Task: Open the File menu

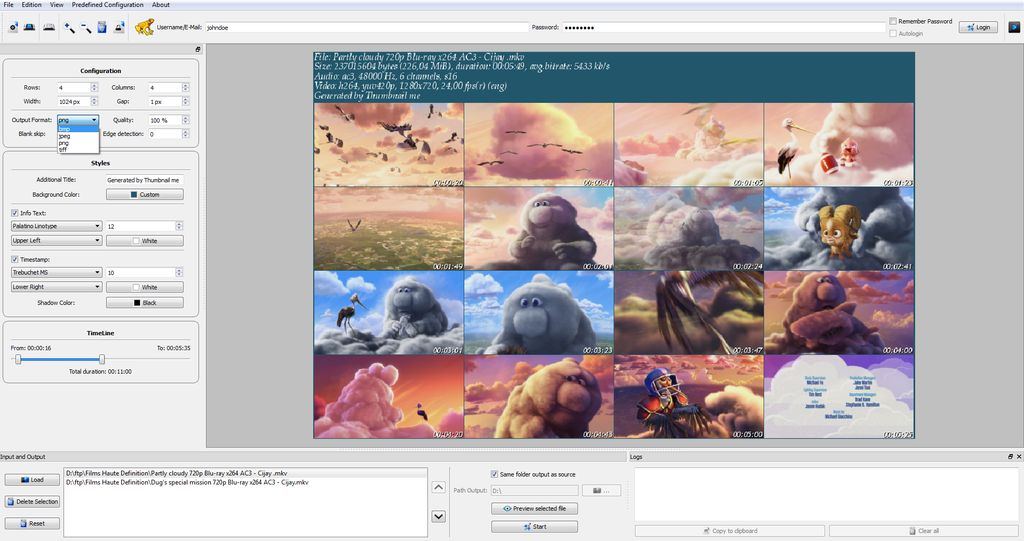Action: click(x=8, y=5)
